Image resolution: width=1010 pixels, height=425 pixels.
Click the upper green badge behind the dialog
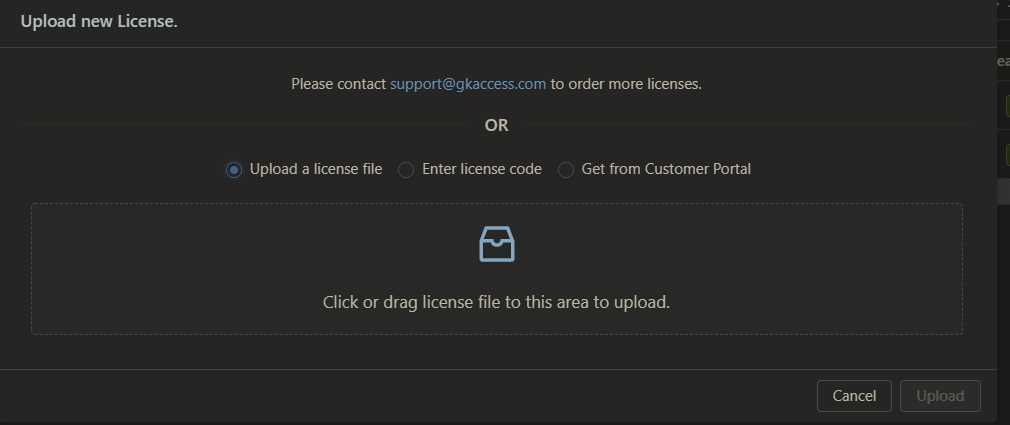(x=1005, y=106)
